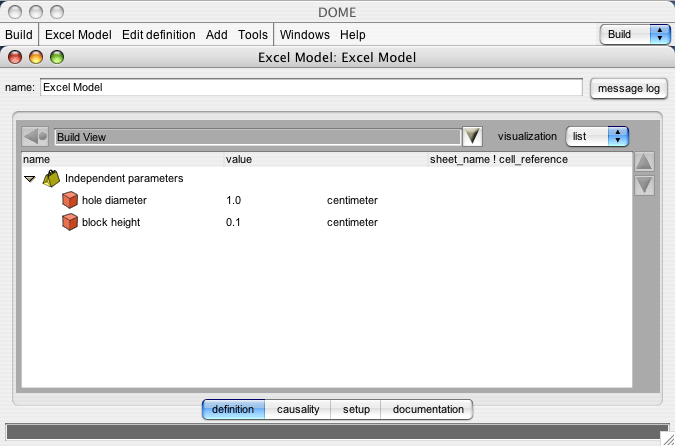This screenshot has height=446, width=675.
Task: Open the Edit definition menu
Action: [158, 35]
